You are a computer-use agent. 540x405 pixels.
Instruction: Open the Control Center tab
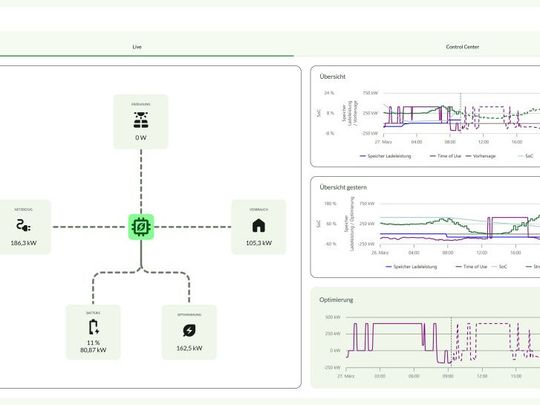click(462, 47)
